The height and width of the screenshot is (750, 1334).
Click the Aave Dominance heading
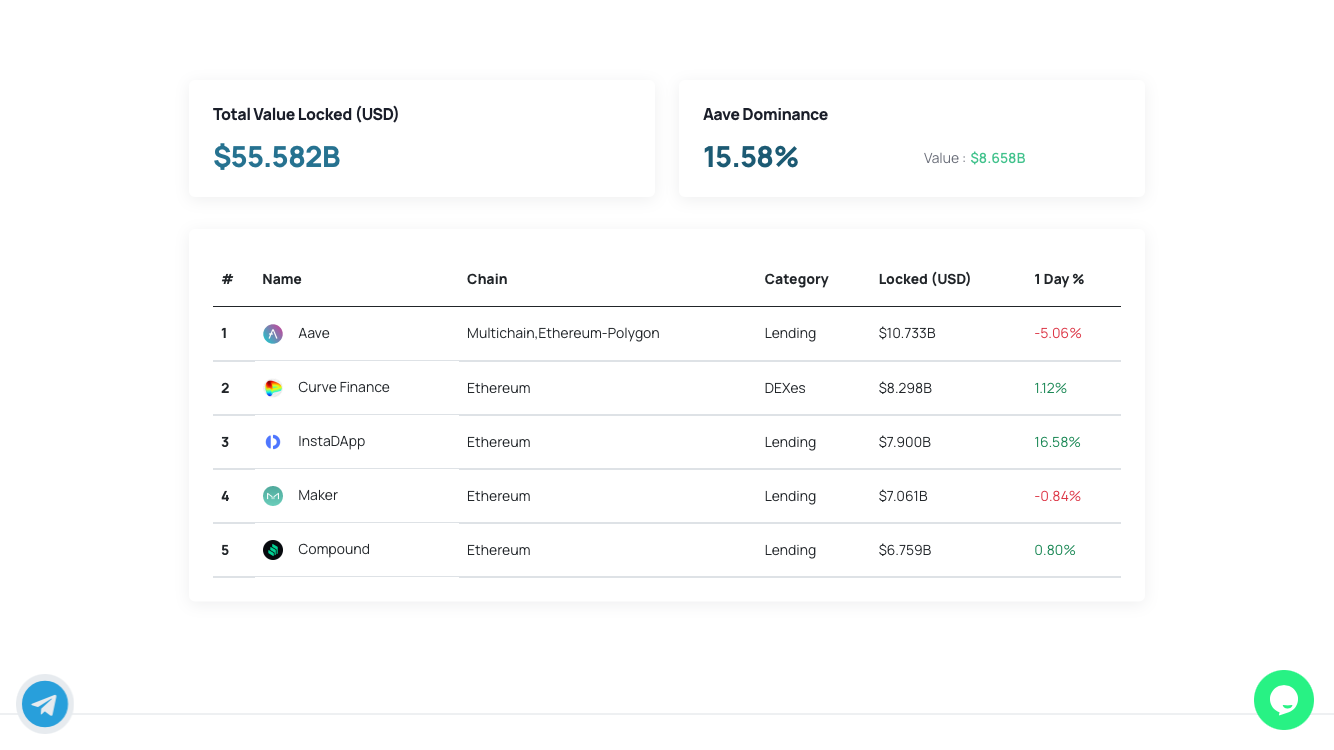point(766,114)
